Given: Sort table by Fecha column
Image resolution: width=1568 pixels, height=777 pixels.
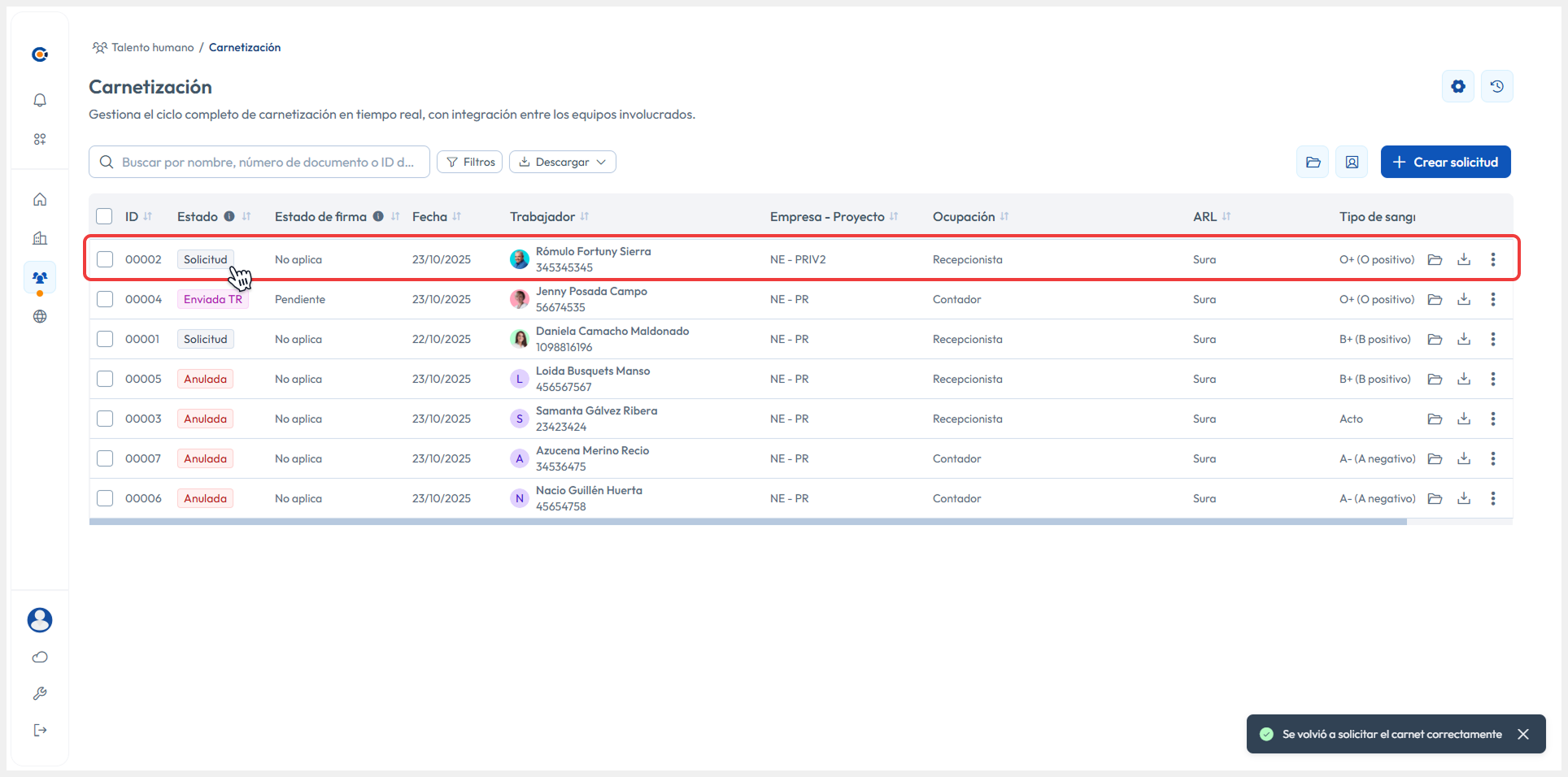Looking at the screenshot, I should (x=456, y=216).
